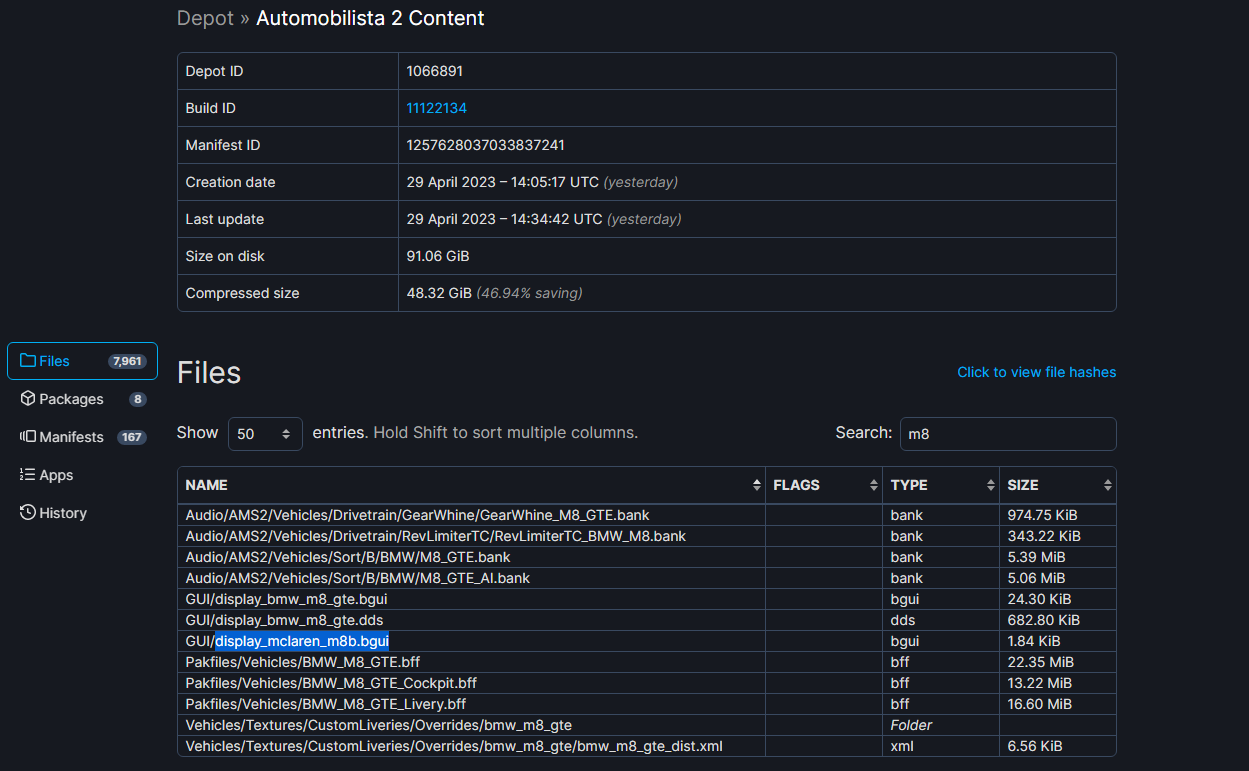This screenshot has width=1249, height=771.
Task: Select the RevLimiterTC_BMW_M8.bank file row
Action: tap(647, 536)
